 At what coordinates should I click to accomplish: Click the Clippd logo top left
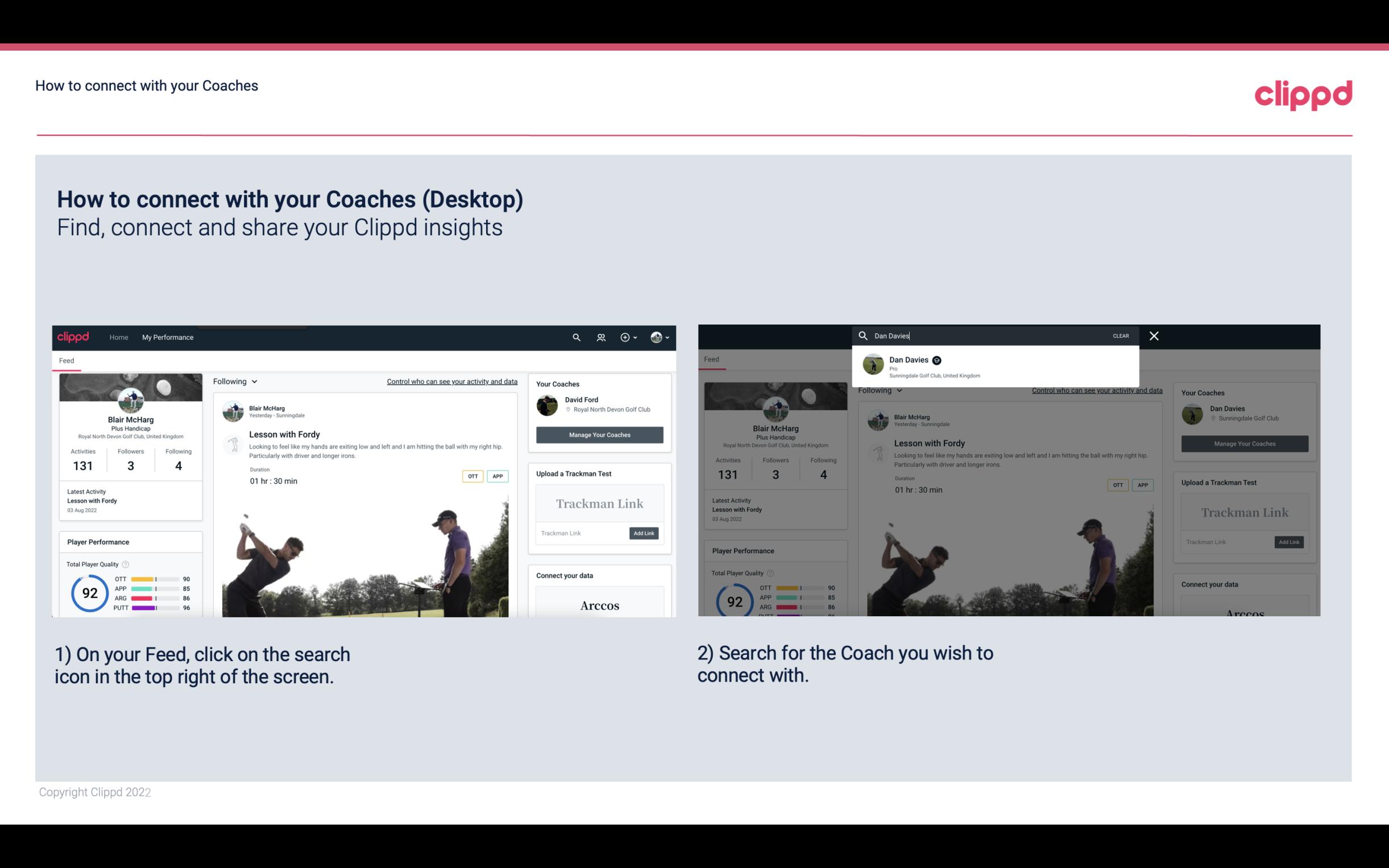pyautogui.click(x=74, y=336)
